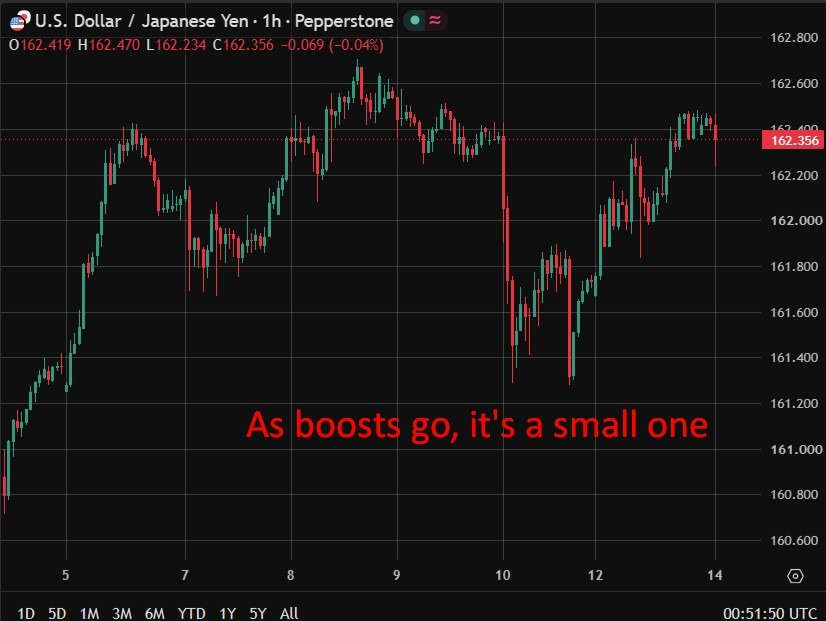Click the 1h interval label
This screenshot has width=826, height=621.
point(272,21)
